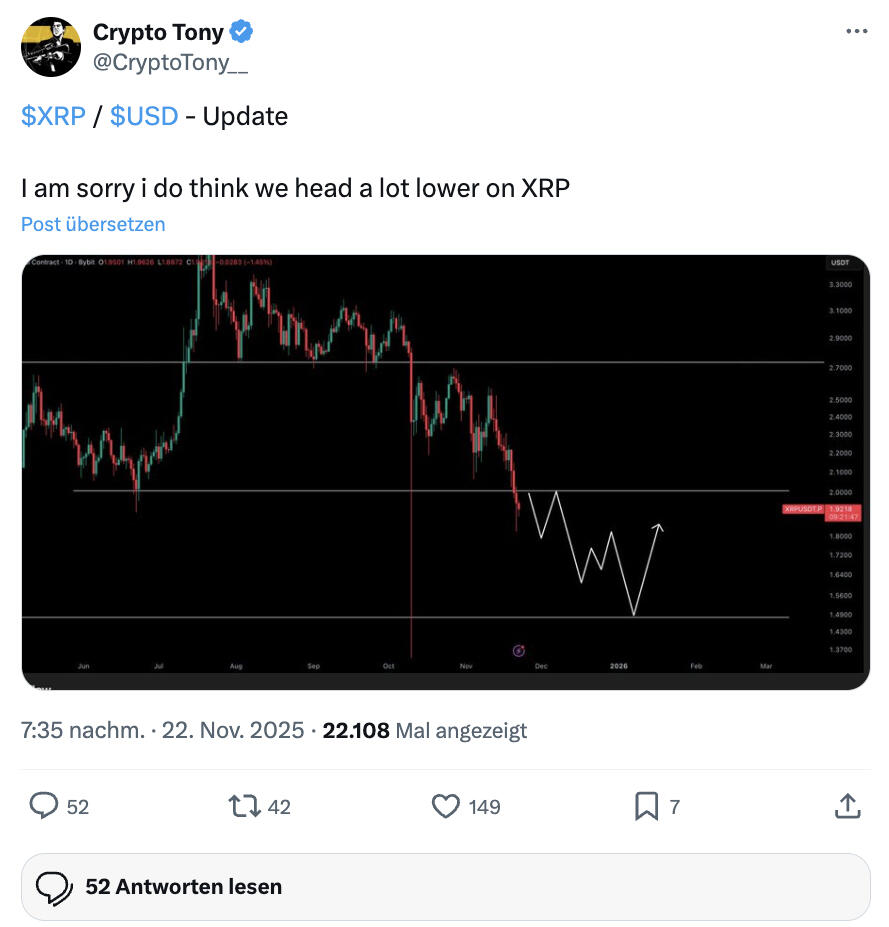Click the share upload icon
Screen dimensions: 889x927
pos(846,805)
